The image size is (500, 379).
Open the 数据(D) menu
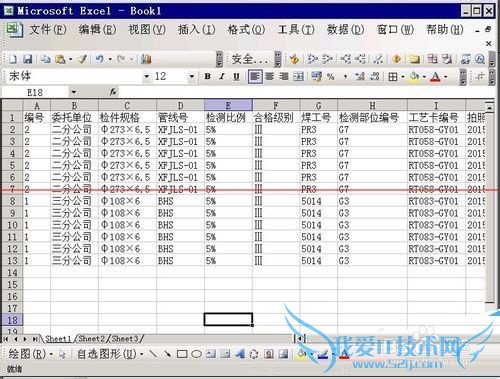[x=345, y=30]
